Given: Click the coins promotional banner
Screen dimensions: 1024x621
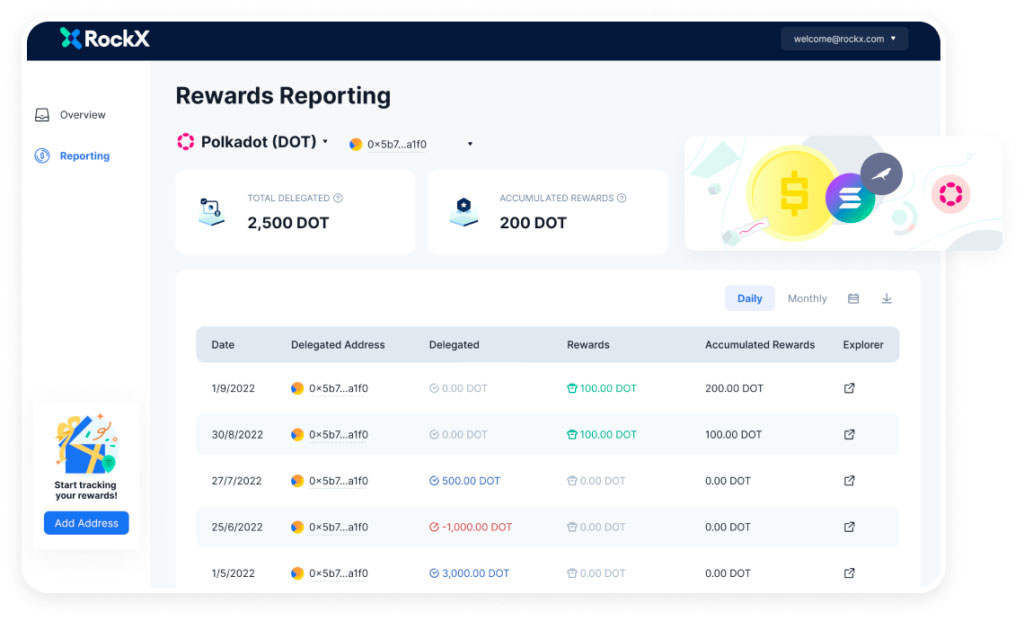Looking at the screenshot, I should click(843, 193).
